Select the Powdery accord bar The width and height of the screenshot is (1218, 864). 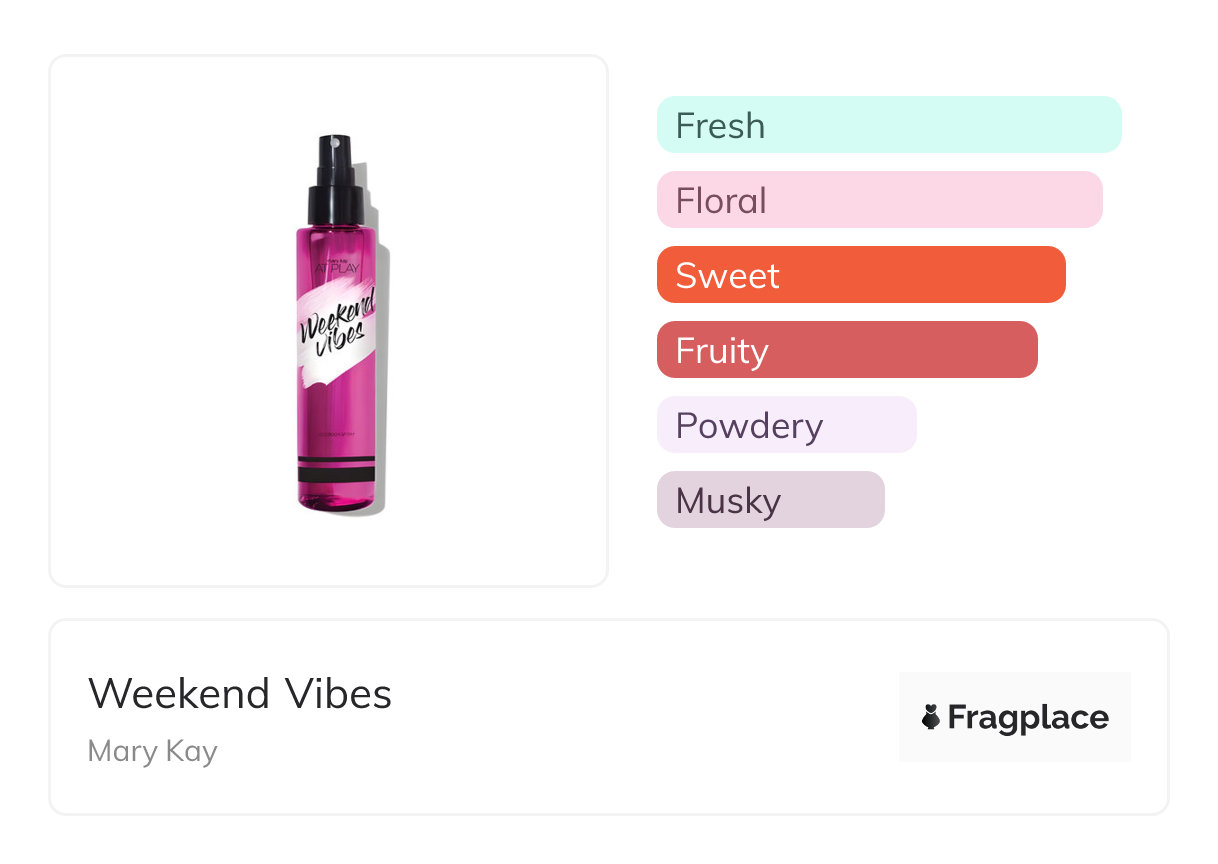point(786,425)
